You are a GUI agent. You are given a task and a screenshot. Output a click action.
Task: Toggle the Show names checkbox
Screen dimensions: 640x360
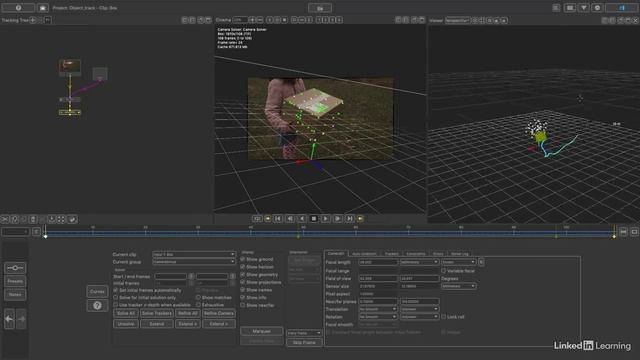click(242, 290)
